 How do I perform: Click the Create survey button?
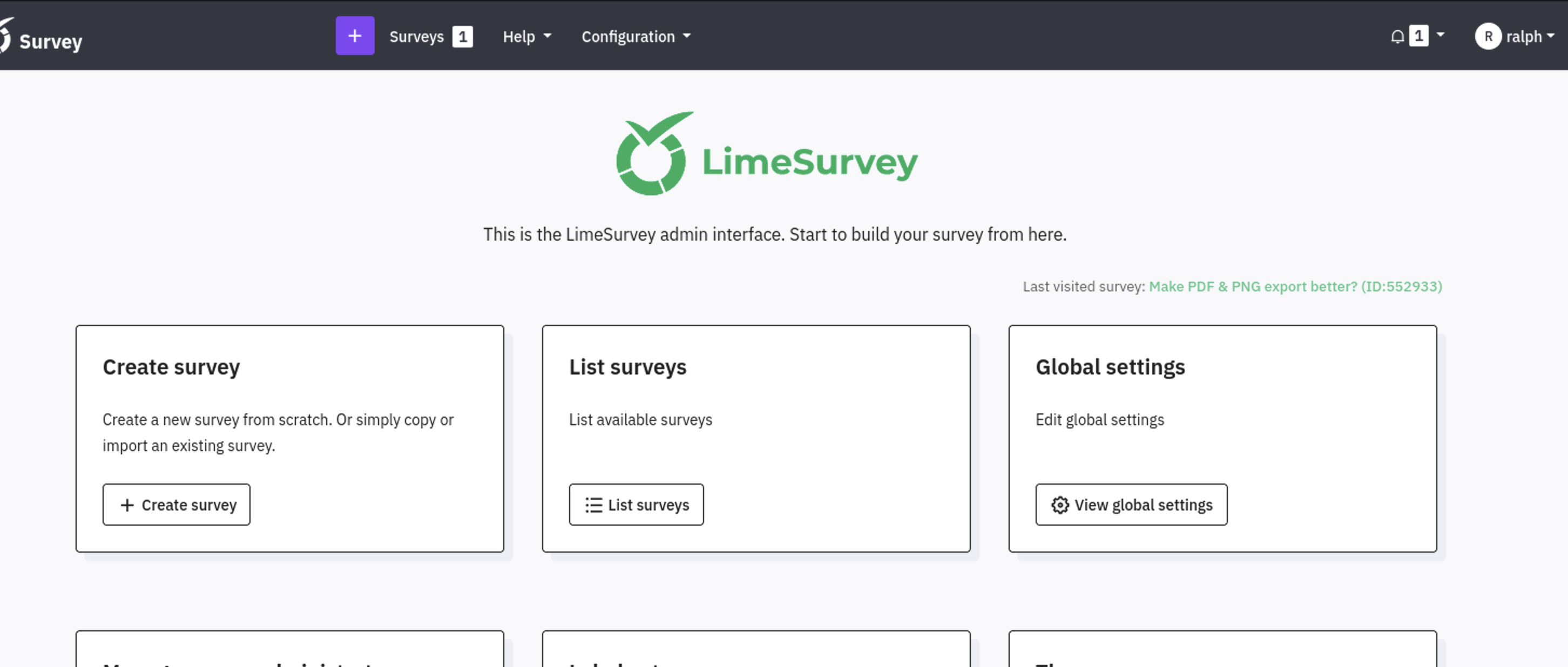177,505
